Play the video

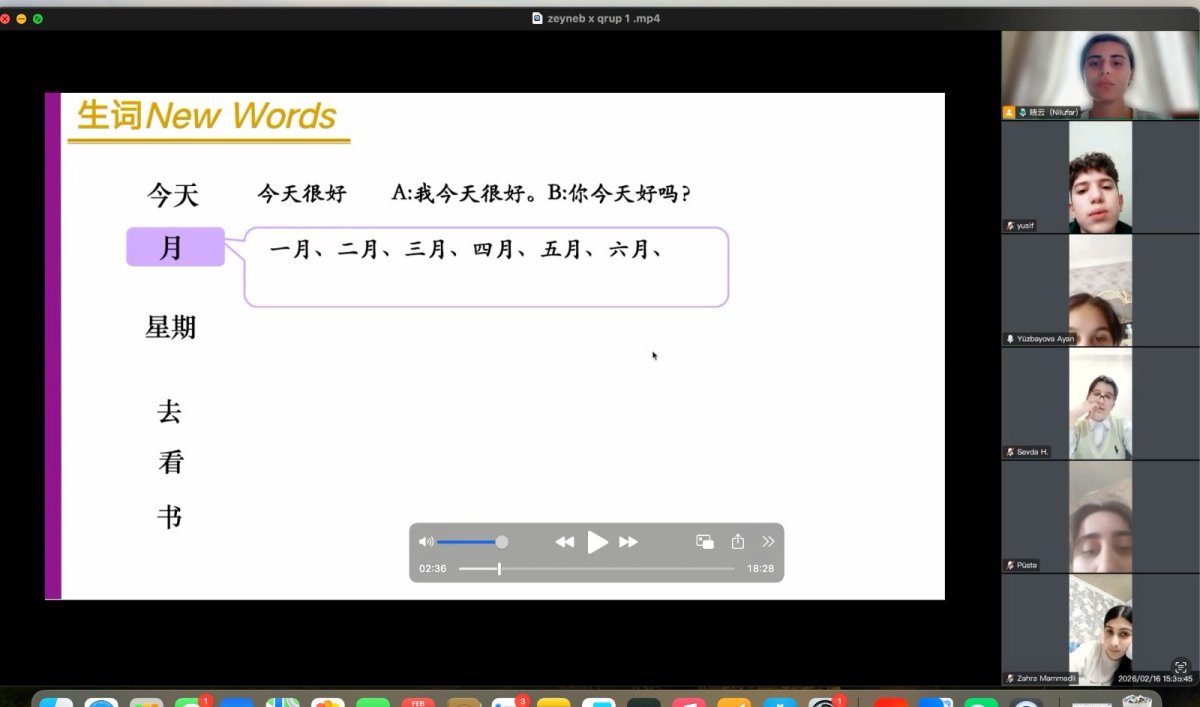tap(597, 542)
